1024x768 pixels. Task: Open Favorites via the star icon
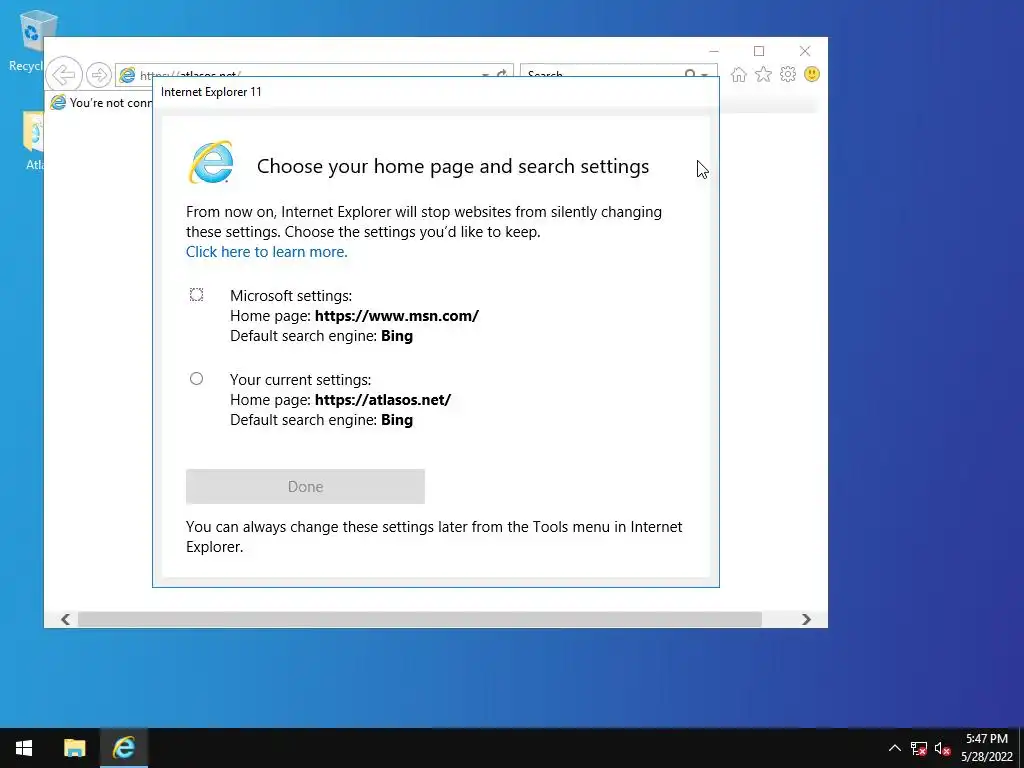[763, 74]
